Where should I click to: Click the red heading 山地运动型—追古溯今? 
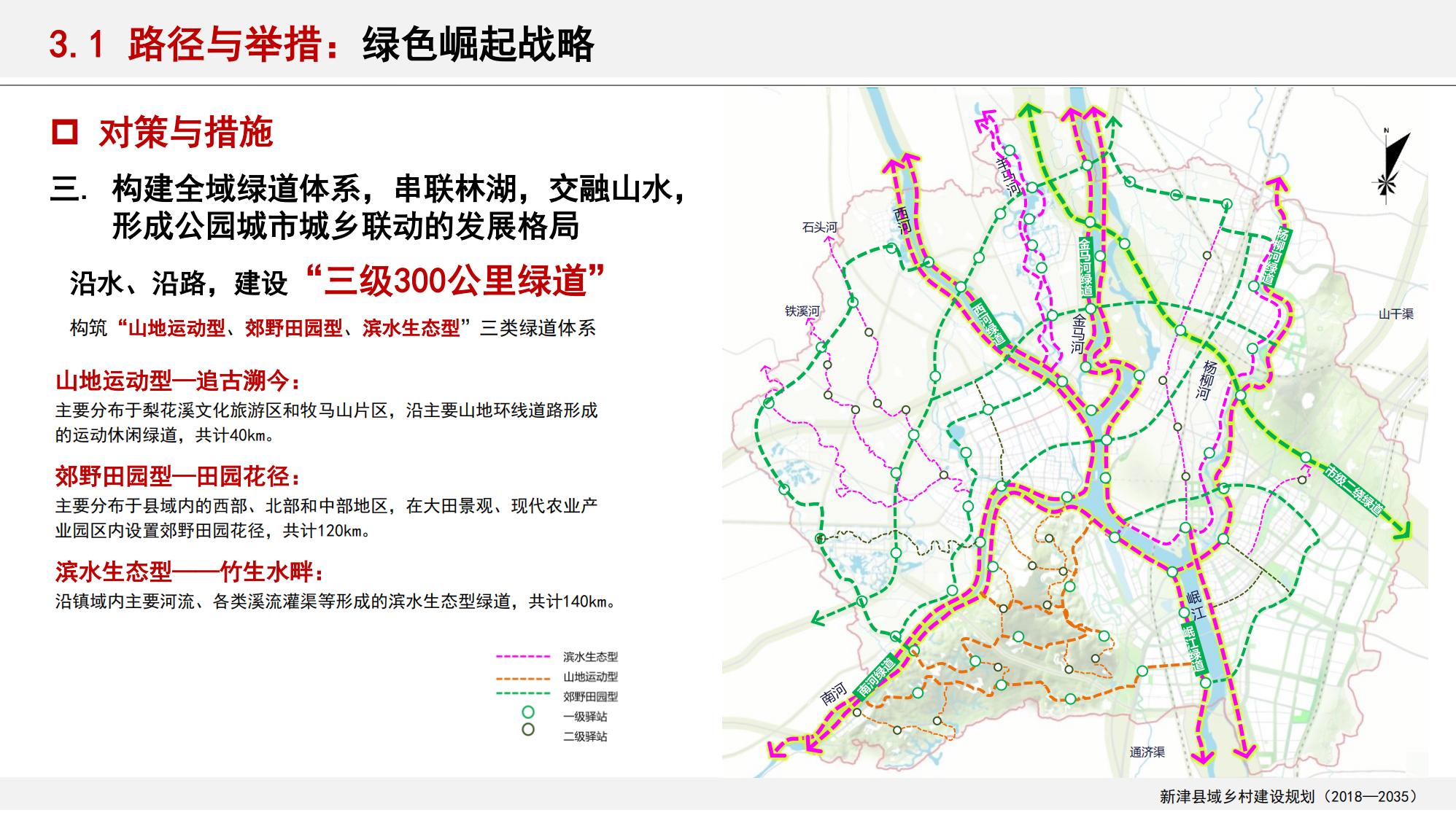point(178,381)
